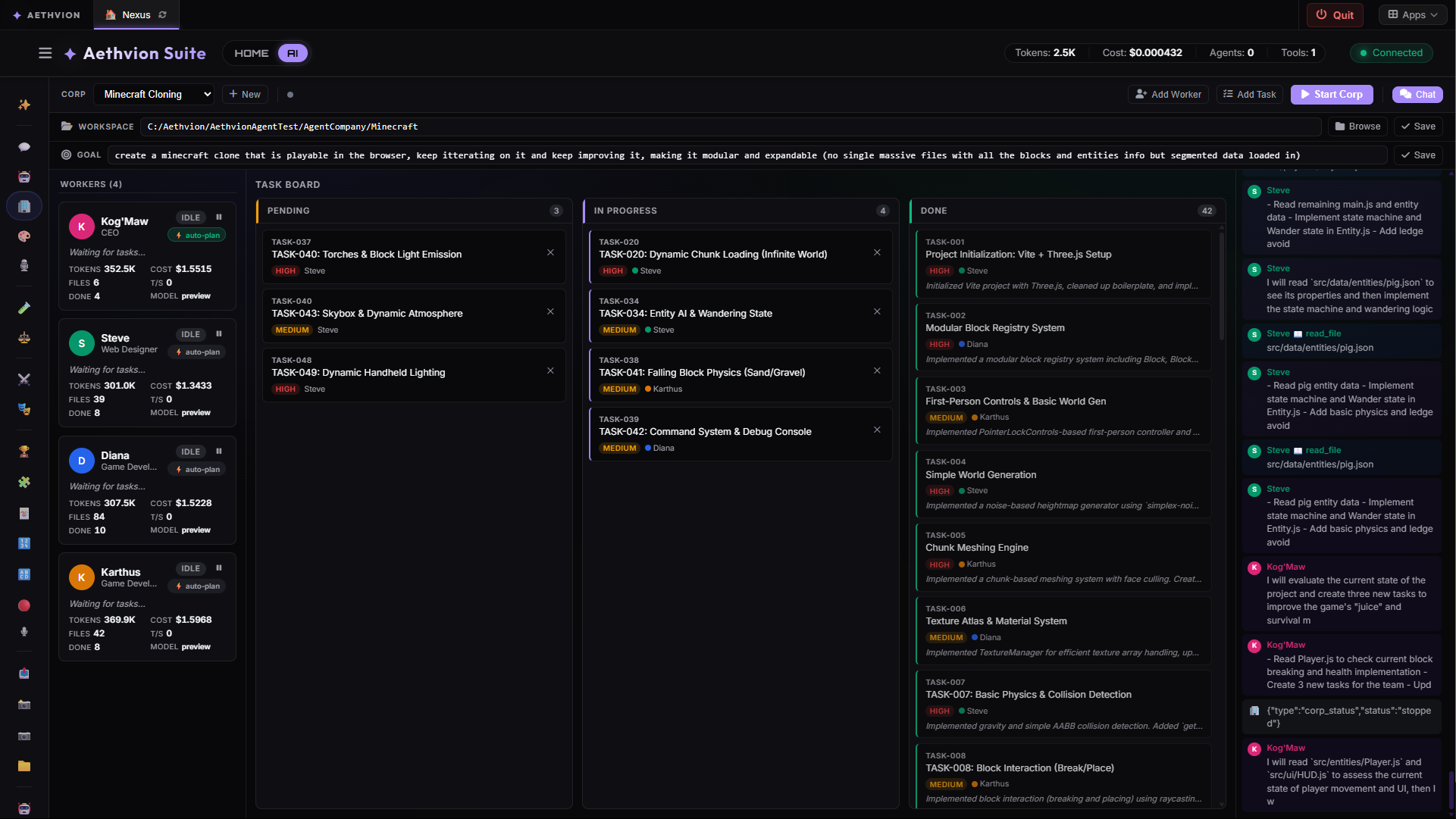
Task: Click the test tube sidebar icon
Action: (24, 308)
